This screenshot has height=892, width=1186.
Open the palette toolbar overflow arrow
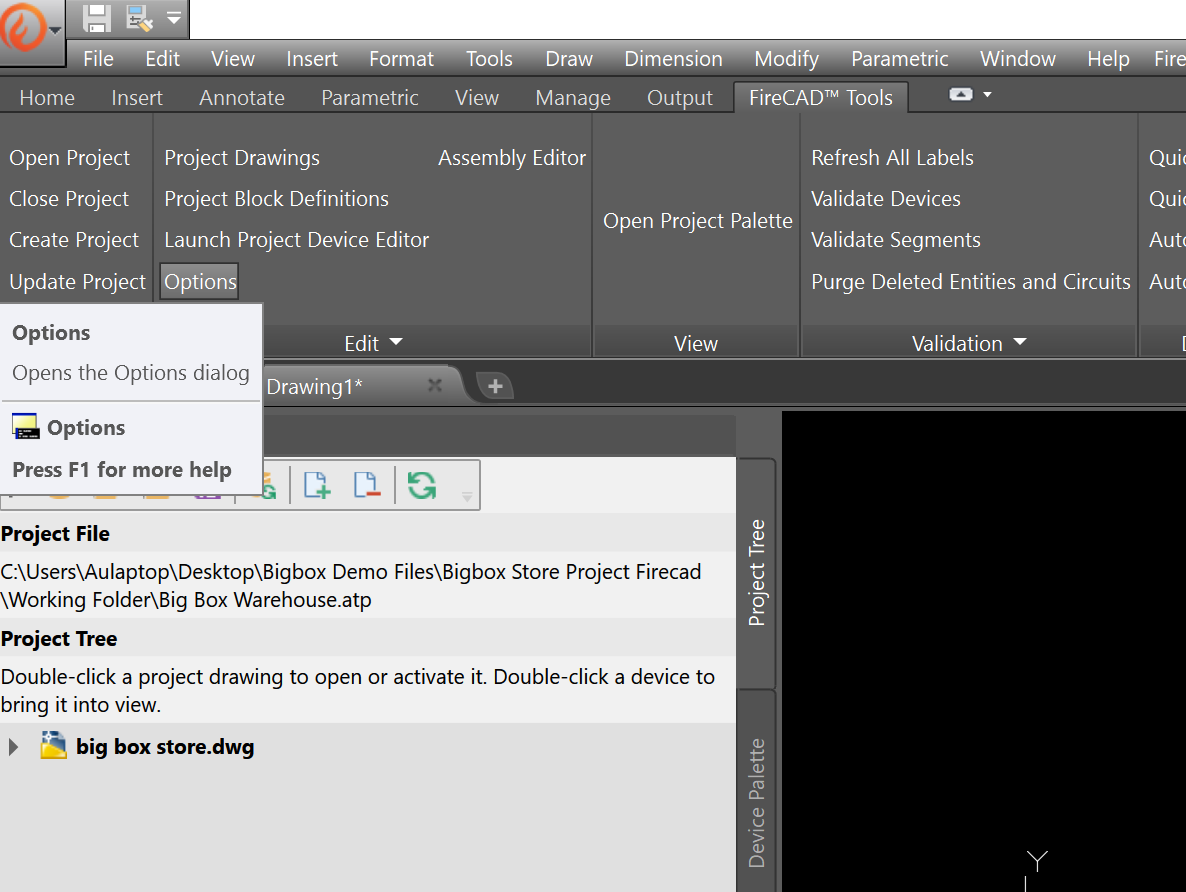coord(467,496)
